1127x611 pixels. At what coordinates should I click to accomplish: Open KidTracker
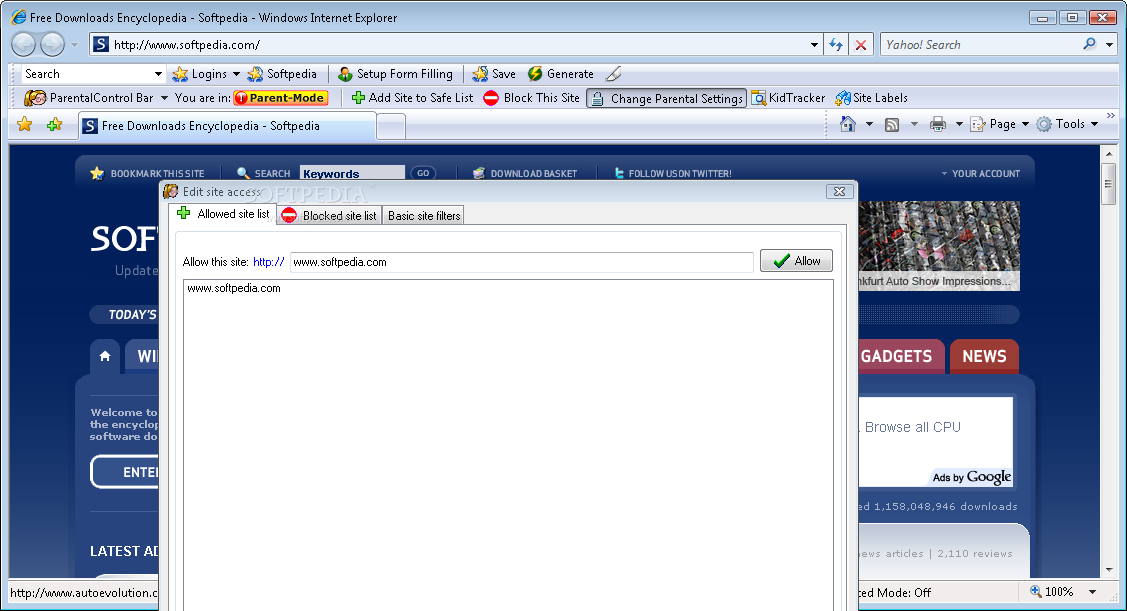(x=788, y=98)
